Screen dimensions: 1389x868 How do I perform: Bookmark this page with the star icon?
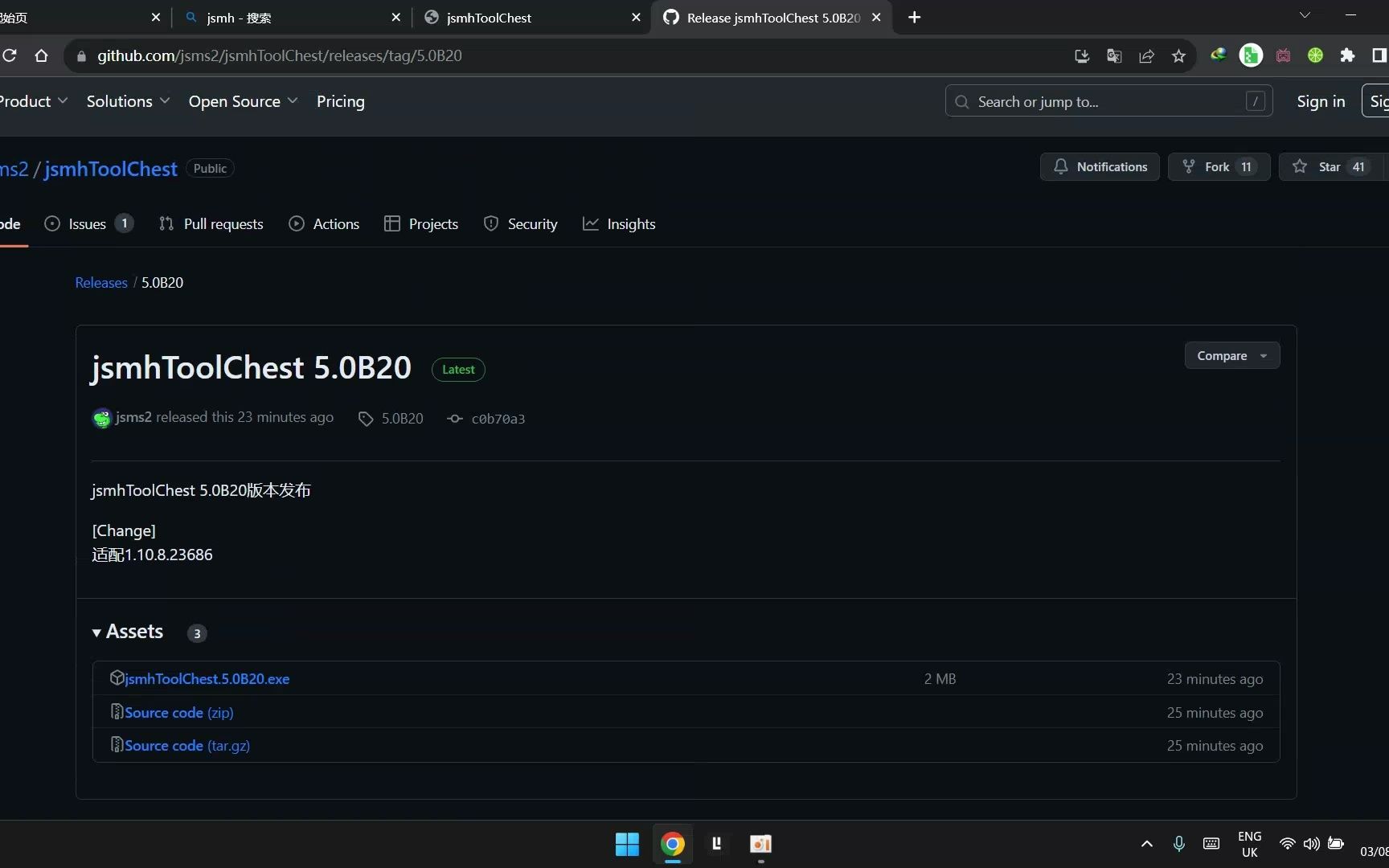click(1178, 55)
